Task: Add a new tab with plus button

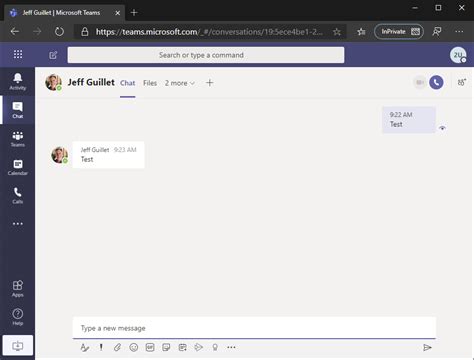Action: point(210,83)
